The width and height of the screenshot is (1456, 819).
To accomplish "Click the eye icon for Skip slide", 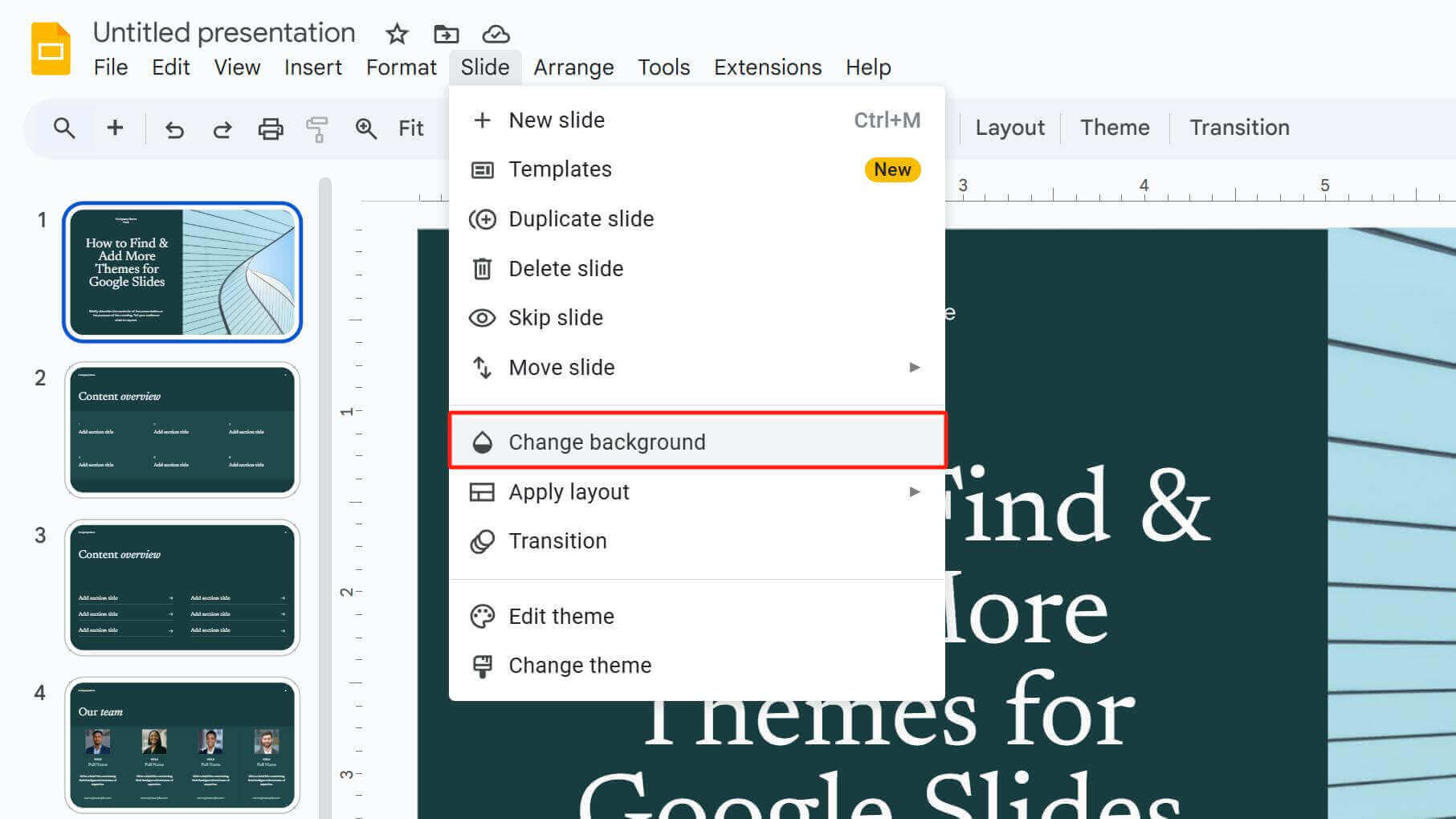I will pos(482,318).
